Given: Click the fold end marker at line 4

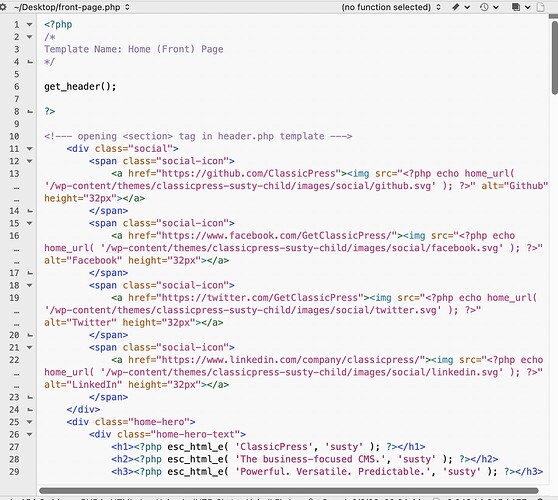Looking at the screenshot, I should coord(30,62).
